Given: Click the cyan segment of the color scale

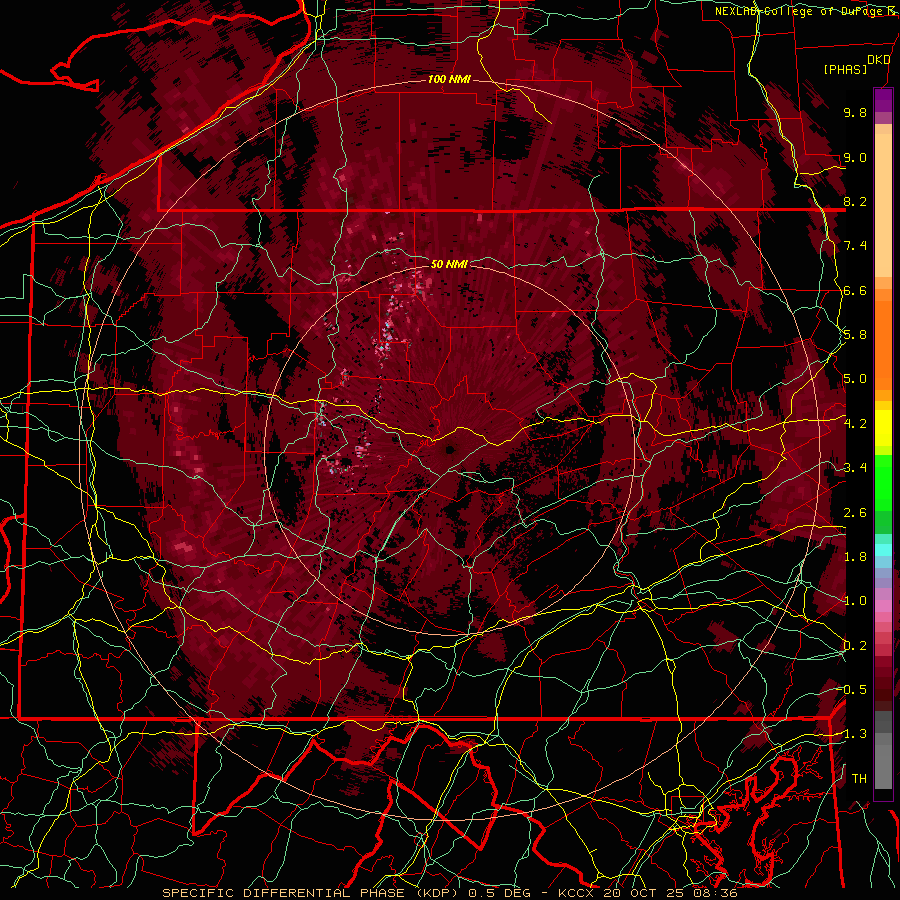Looking at the screenshot, I should 883,550.
